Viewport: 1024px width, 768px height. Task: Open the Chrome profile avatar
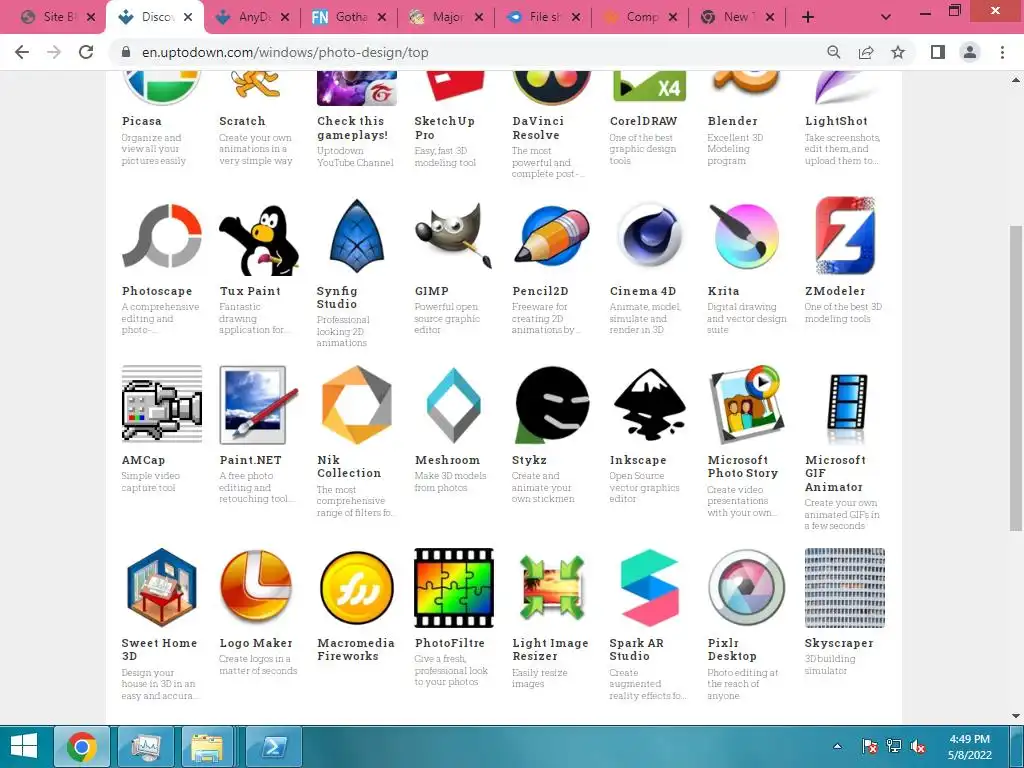pyautogui.click(x=970, y=52)
